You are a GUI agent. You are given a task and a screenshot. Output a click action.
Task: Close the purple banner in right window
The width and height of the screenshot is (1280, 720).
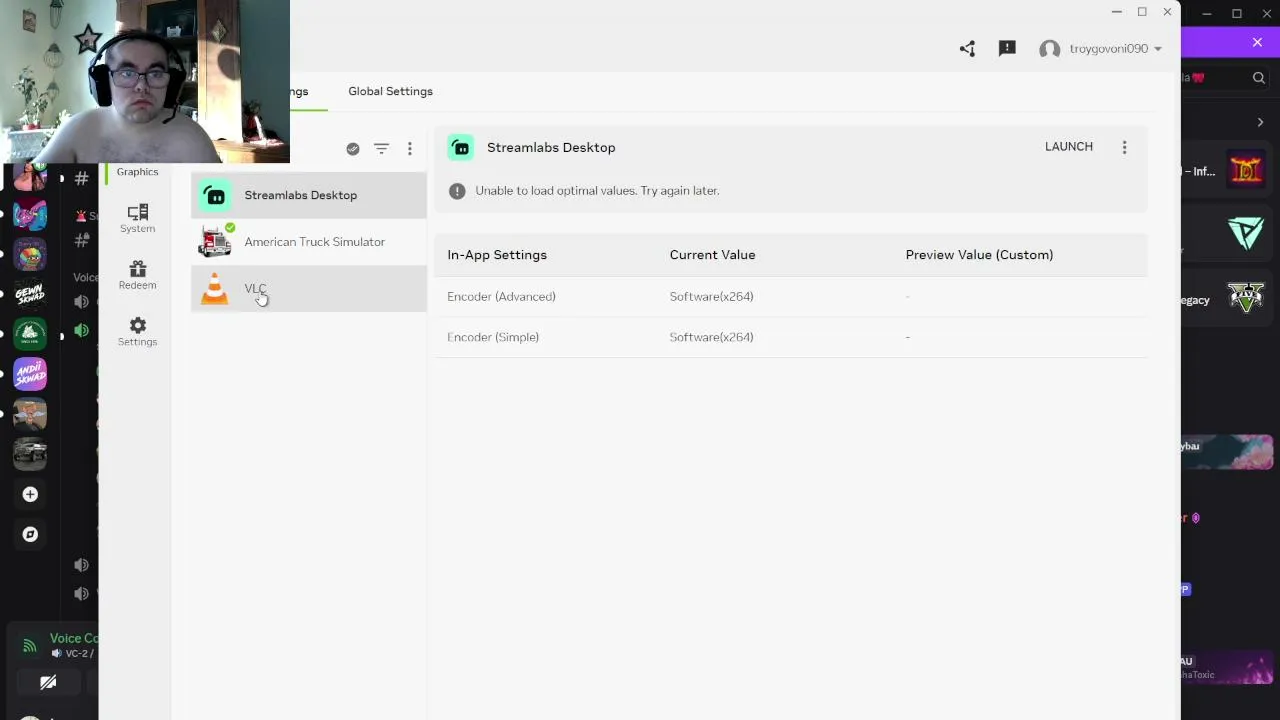tap(1257, 43)
